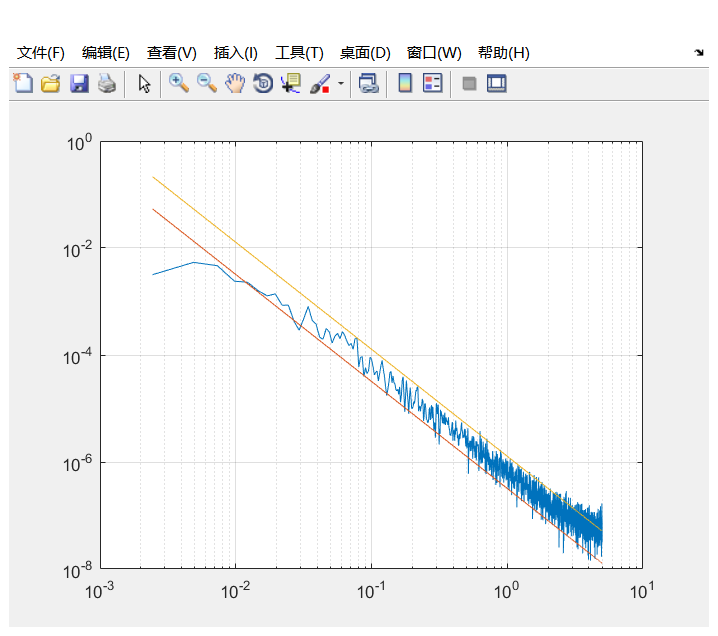Viewport: 718px width, 636px height.
Task: Insert a legend using the toolbar icon
Action: 432,84
